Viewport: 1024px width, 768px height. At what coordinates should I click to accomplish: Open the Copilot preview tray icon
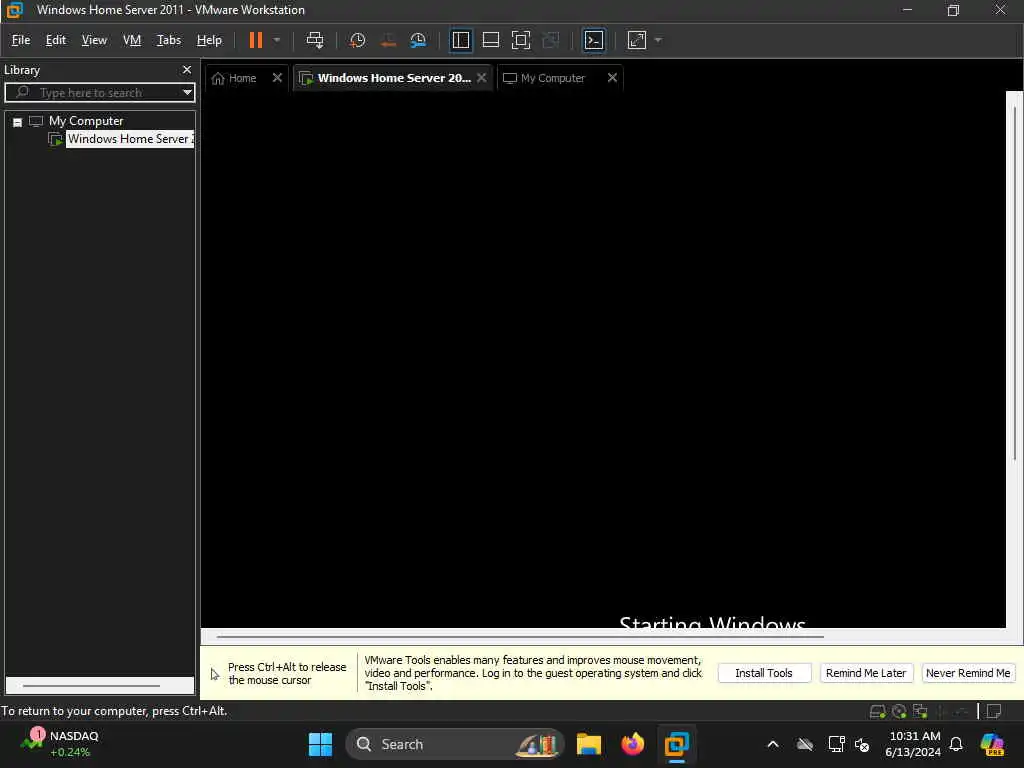tap(992, 744)
